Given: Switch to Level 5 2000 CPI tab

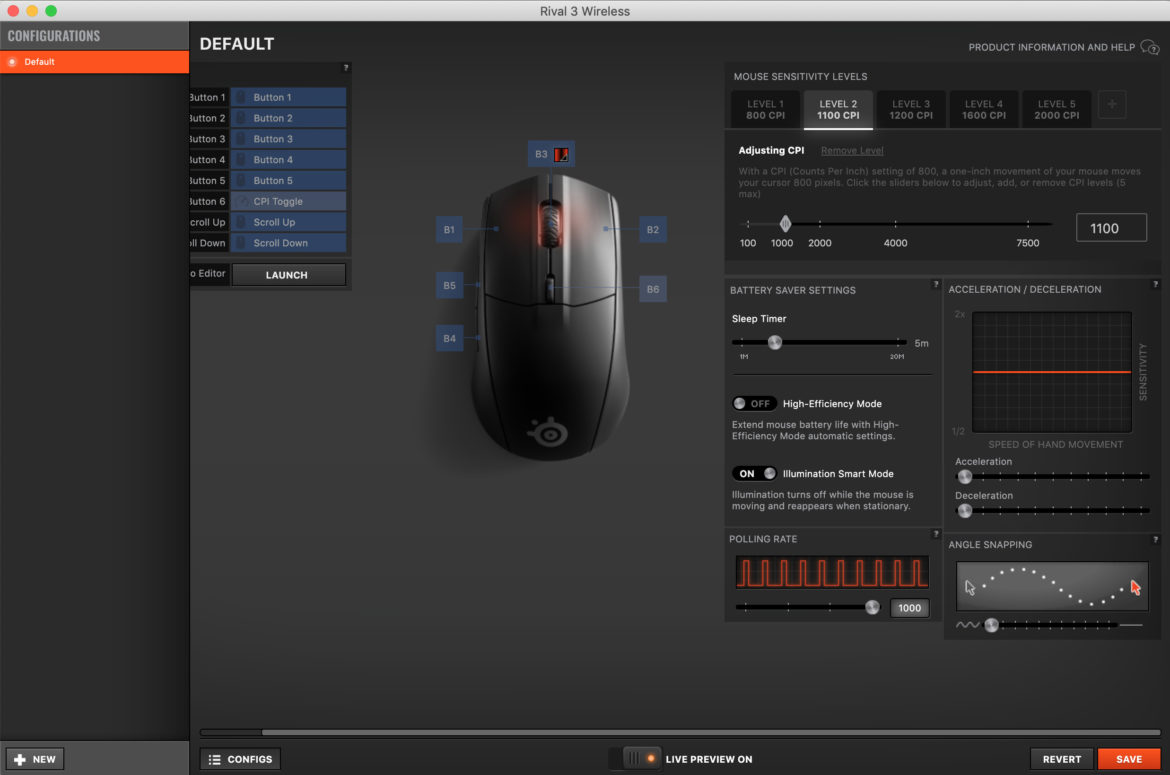Looking at the screenshot, I should (x=1057, y=109).
